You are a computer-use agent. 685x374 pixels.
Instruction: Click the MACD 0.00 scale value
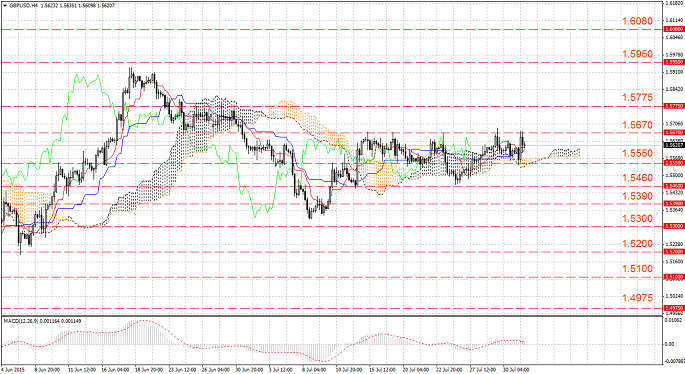[669, 344]
